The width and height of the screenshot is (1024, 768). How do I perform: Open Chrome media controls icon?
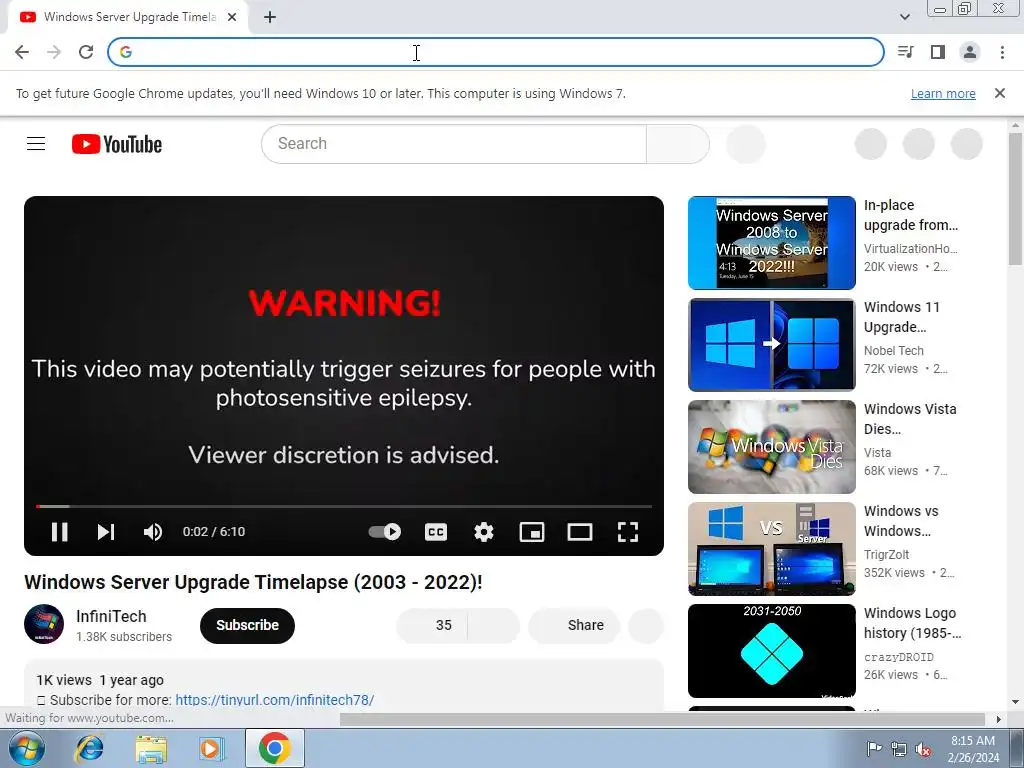pyautogui.click(x=906, y=52)
